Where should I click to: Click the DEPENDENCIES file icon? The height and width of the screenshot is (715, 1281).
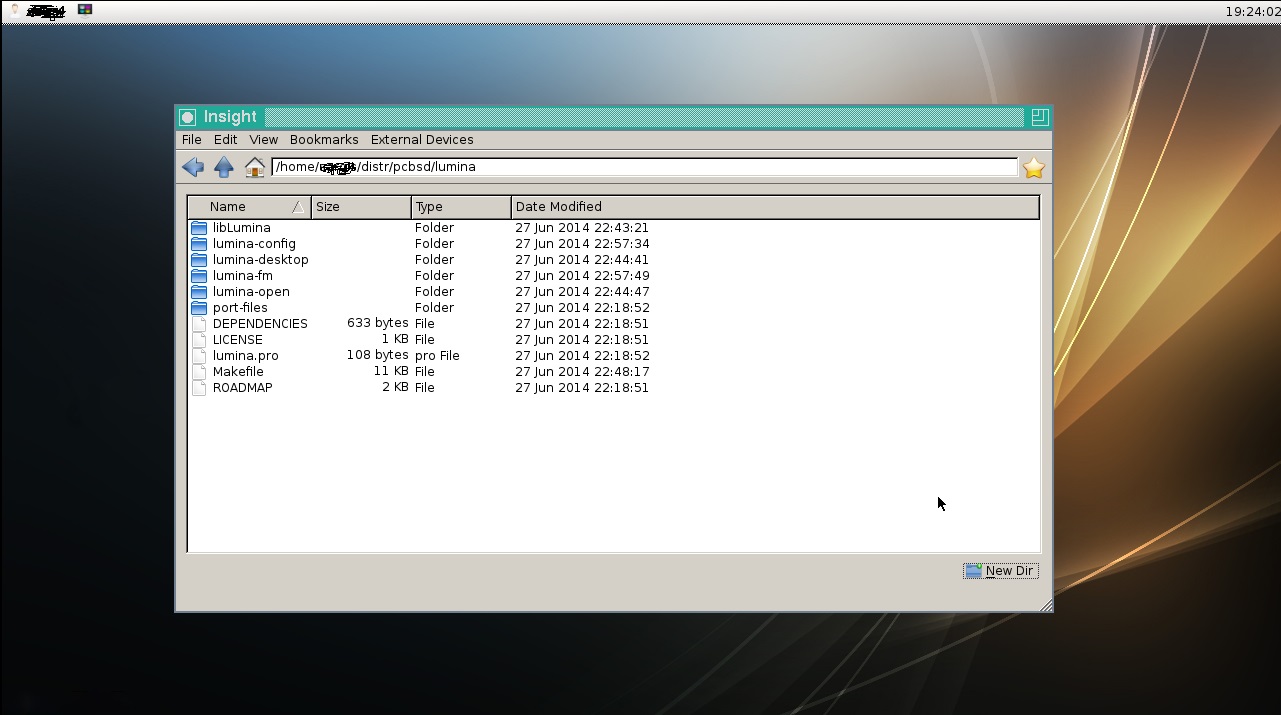point(199,324)
